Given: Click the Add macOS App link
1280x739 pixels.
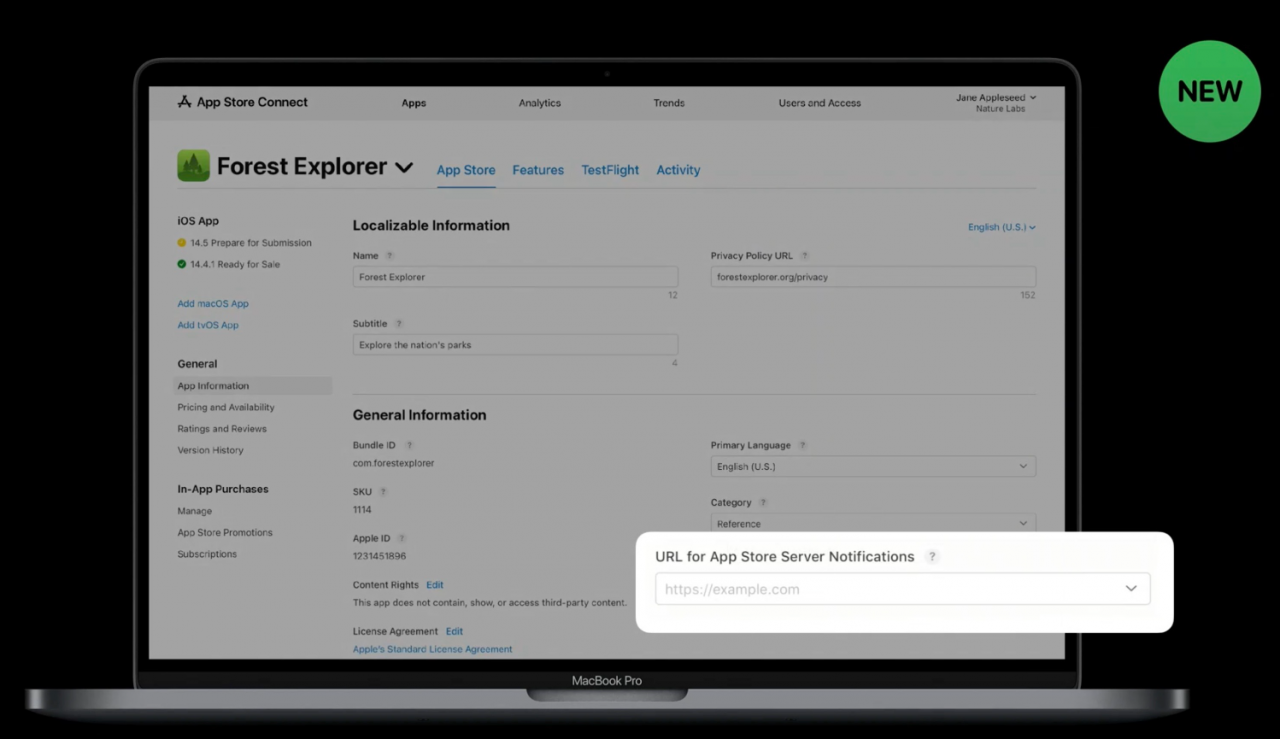Looking at the screenshot, I should 213,304.
